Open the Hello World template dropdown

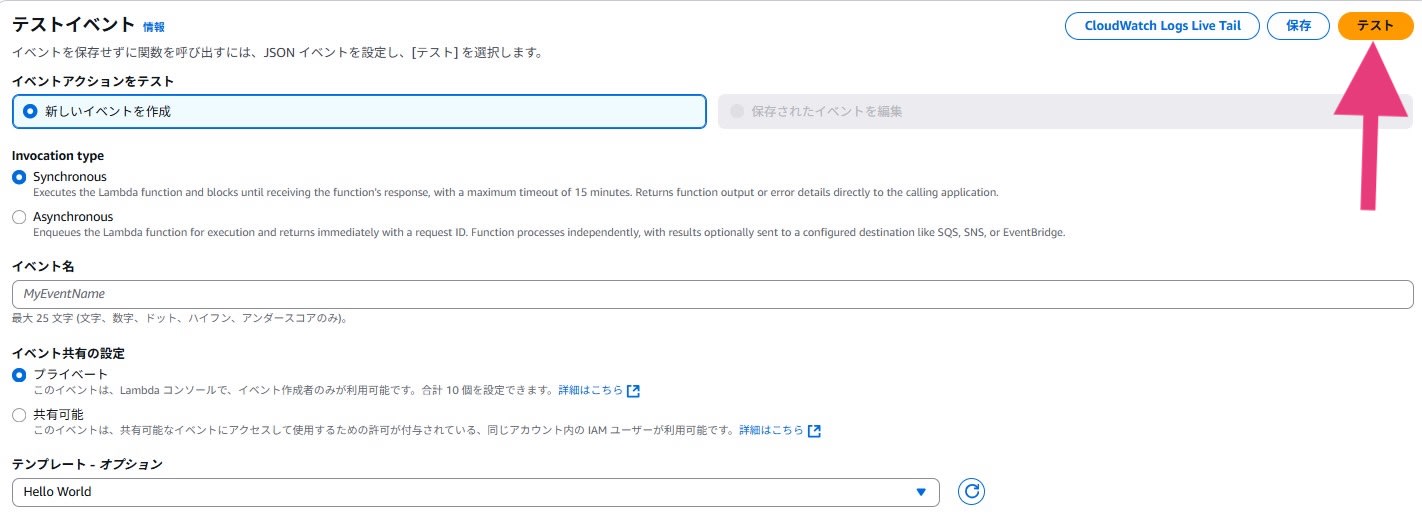tap(475, 492)
